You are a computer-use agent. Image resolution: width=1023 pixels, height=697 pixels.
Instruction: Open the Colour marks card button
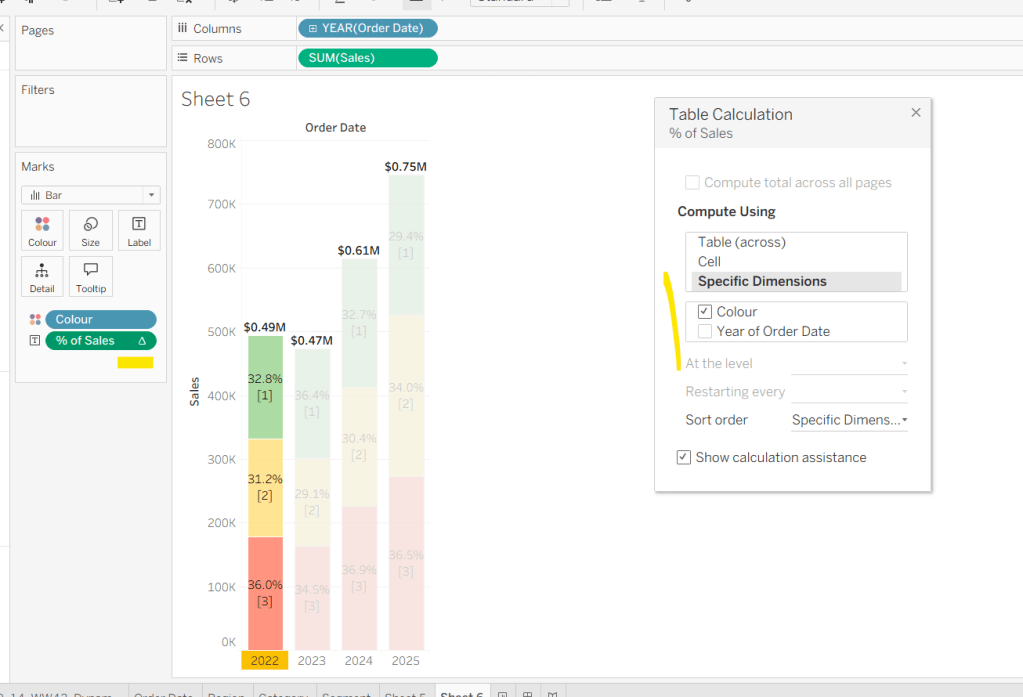pyautogui.click(x=42, y=230)
